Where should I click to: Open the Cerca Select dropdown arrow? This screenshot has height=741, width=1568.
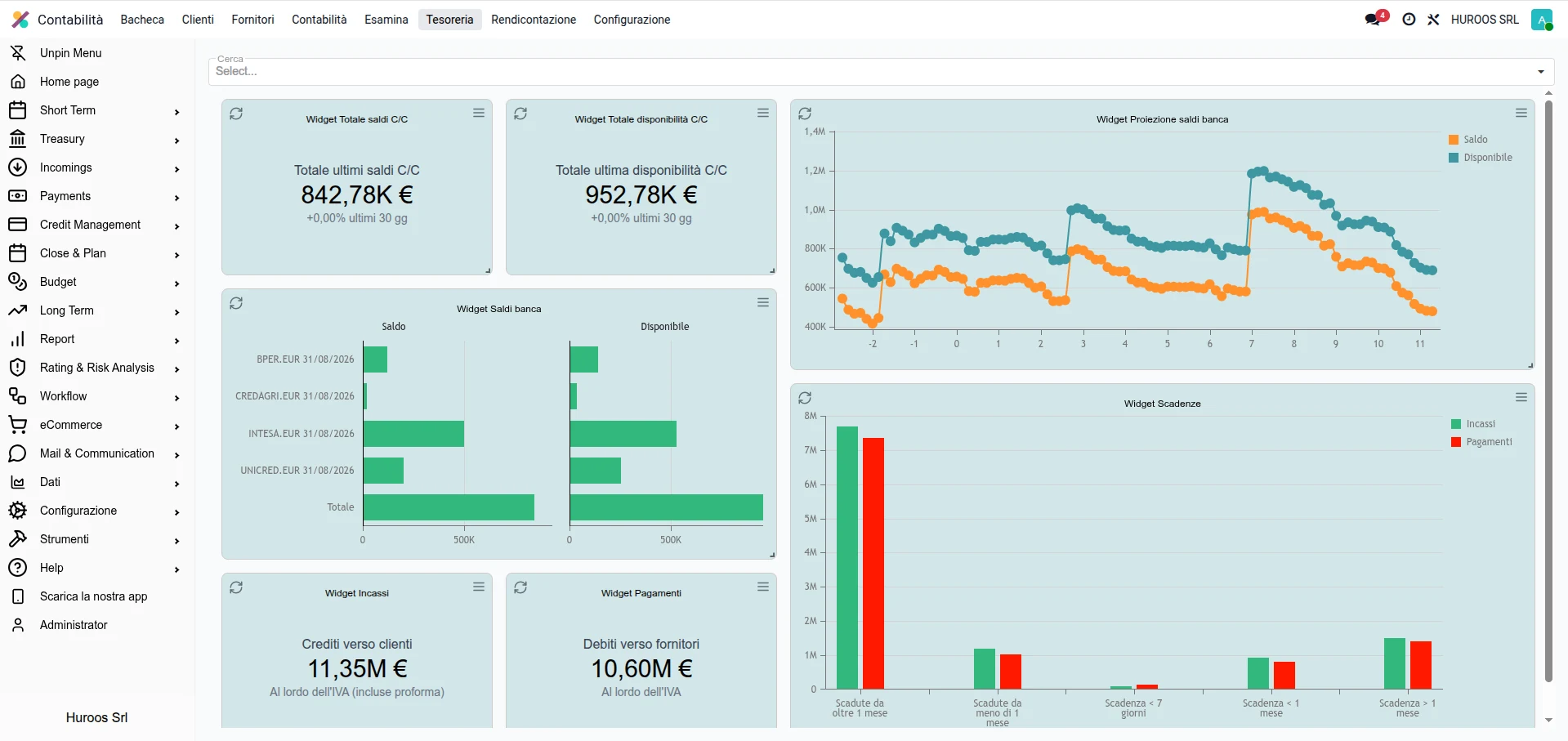1541,72
